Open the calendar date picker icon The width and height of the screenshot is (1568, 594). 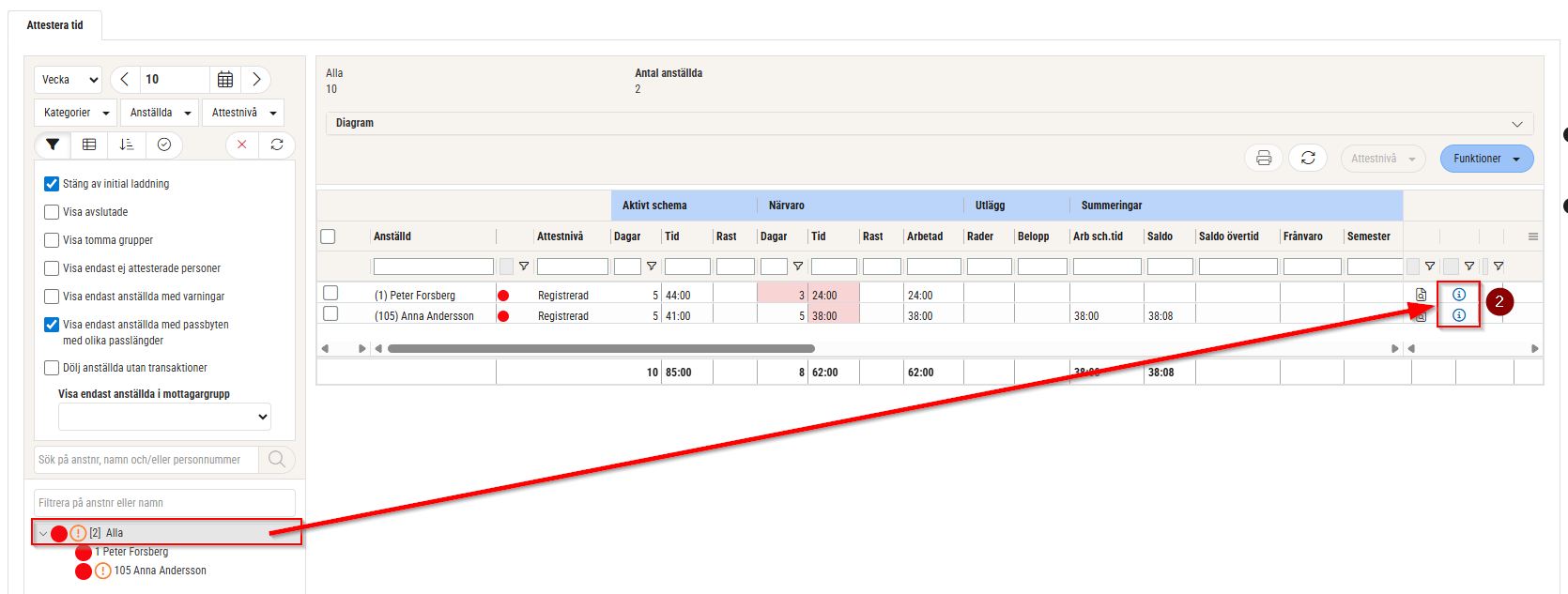[x=225, y=80]
